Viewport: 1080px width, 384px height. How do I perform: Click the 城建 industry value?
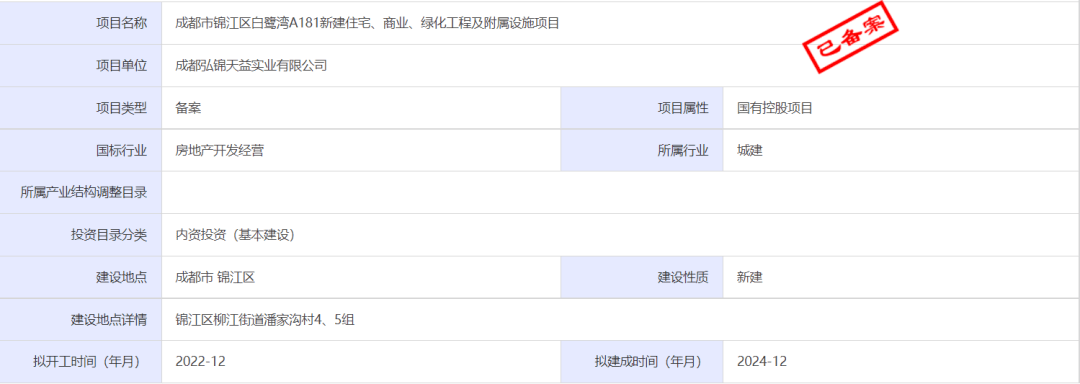click(749, 151)
